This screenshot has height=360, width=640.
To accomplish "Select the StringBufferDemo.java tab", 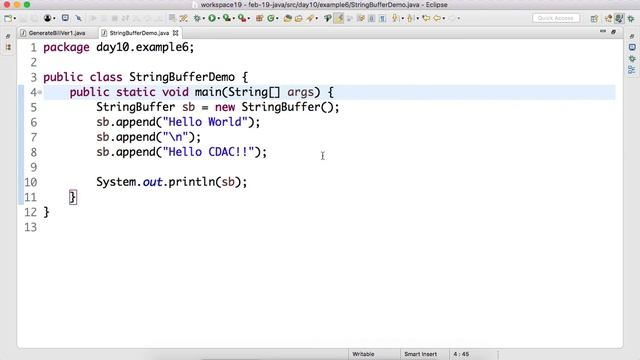I will 139,33.
